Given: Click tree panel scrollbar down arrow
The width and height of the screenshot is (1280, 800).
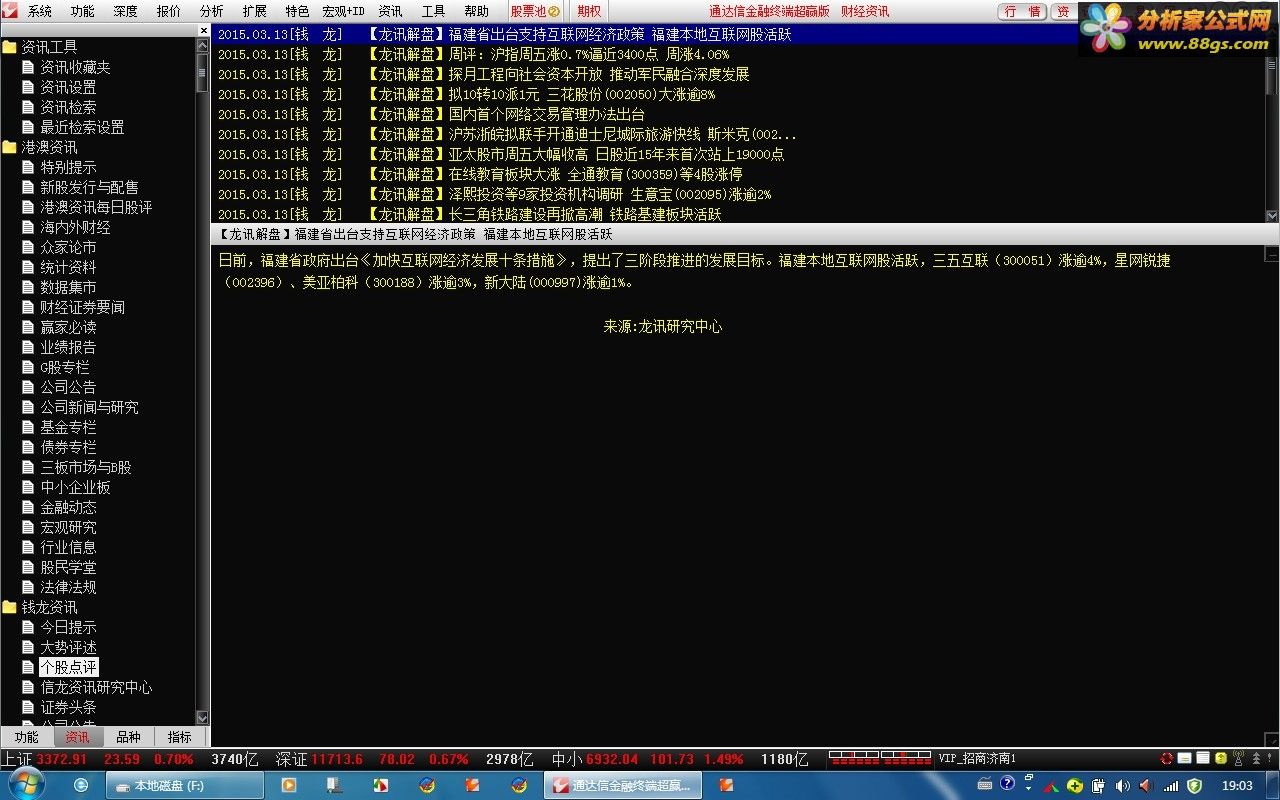Looking at the screenshot, I should pyautogui.click(x=202, y=718).
